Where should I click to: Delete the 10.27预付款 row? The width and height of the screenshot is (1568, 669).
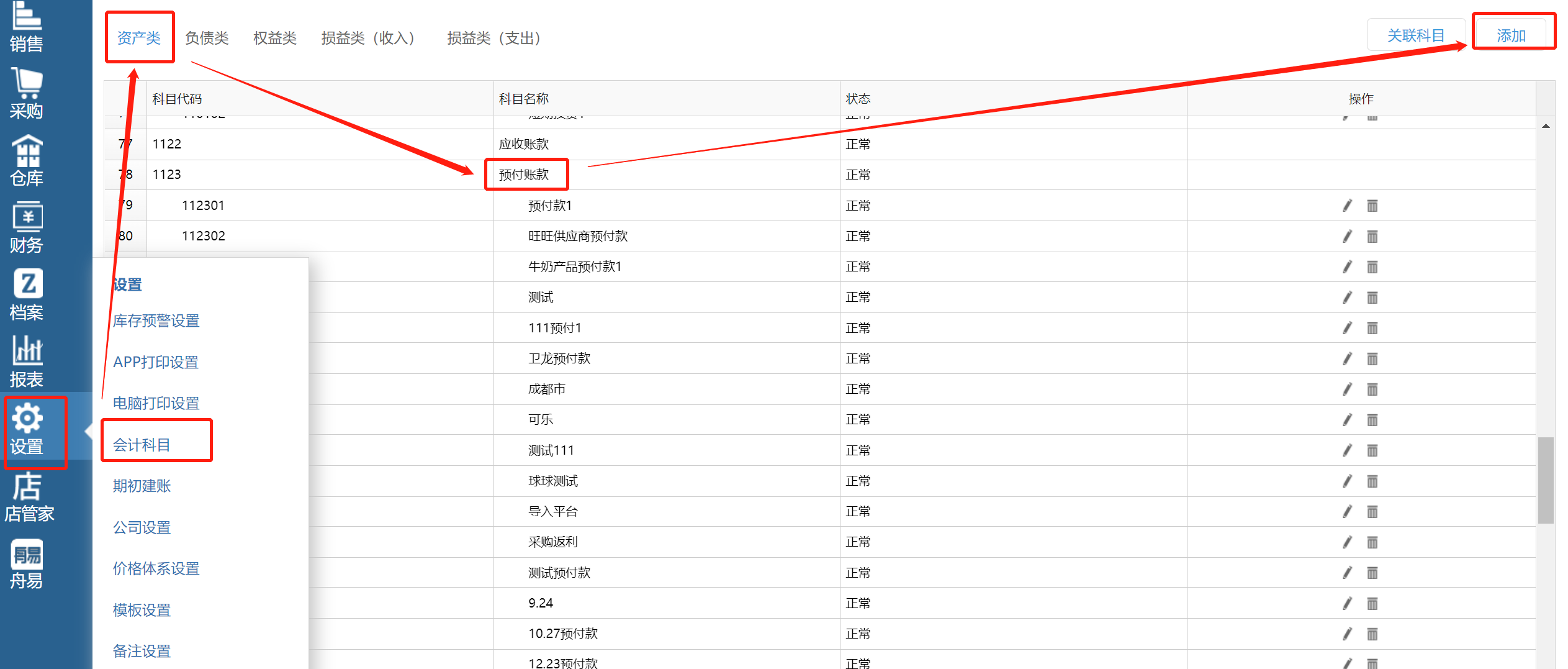coord(1372,634)
